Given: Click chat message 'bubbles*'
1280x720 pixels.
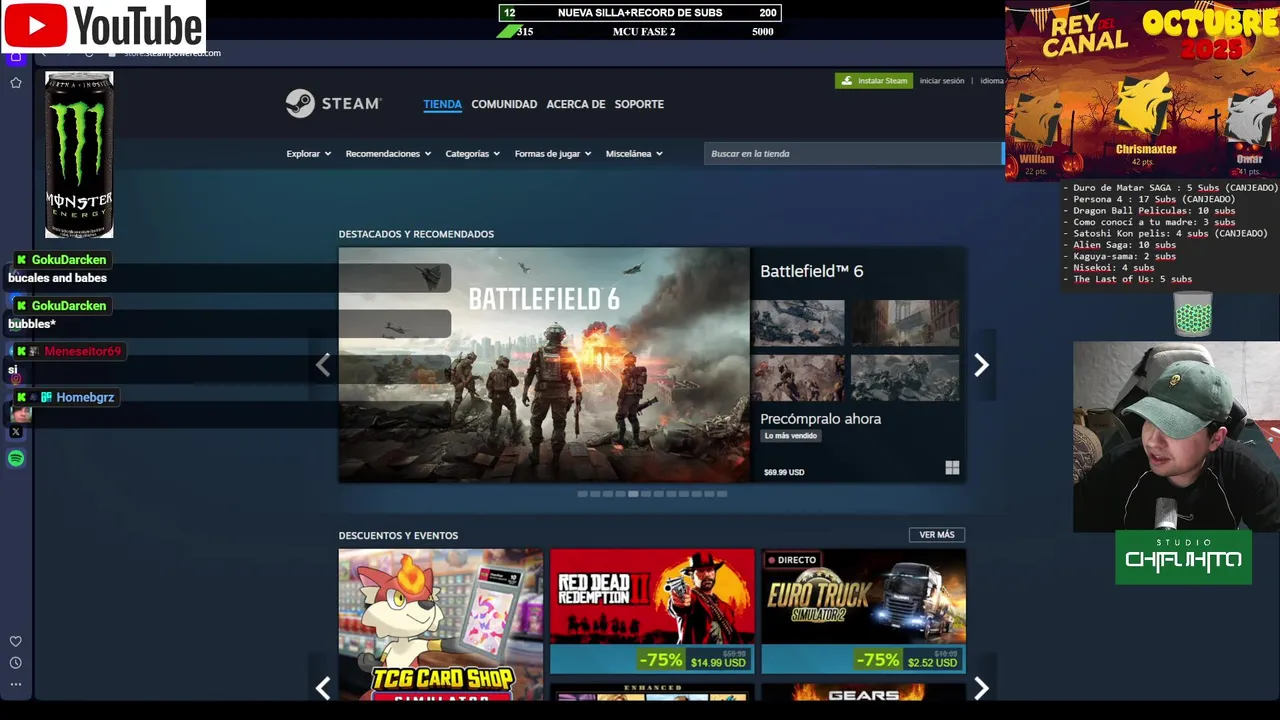Looking at the screenshot, I should click(x=32, y=324).
